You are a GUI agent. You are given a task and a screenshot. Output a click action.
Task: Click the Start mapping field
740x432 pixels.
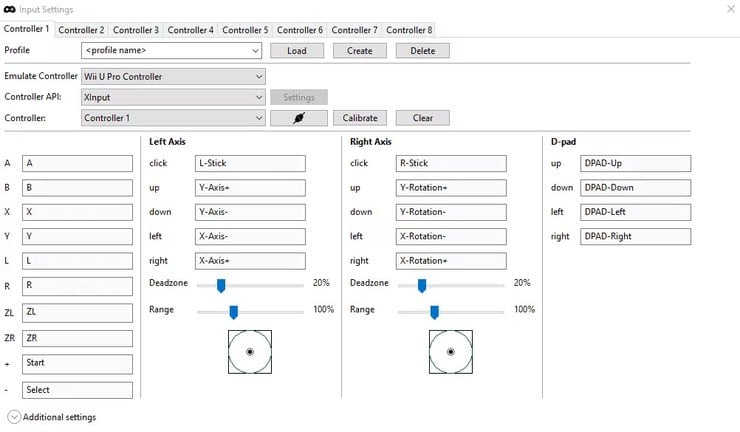[x=77, y=364]
